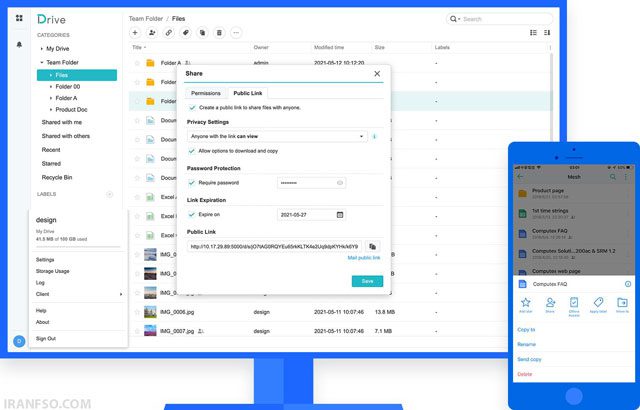The image size is (640, 410).
Task: Expand the Folder A tree node
Action: [51, 98]
